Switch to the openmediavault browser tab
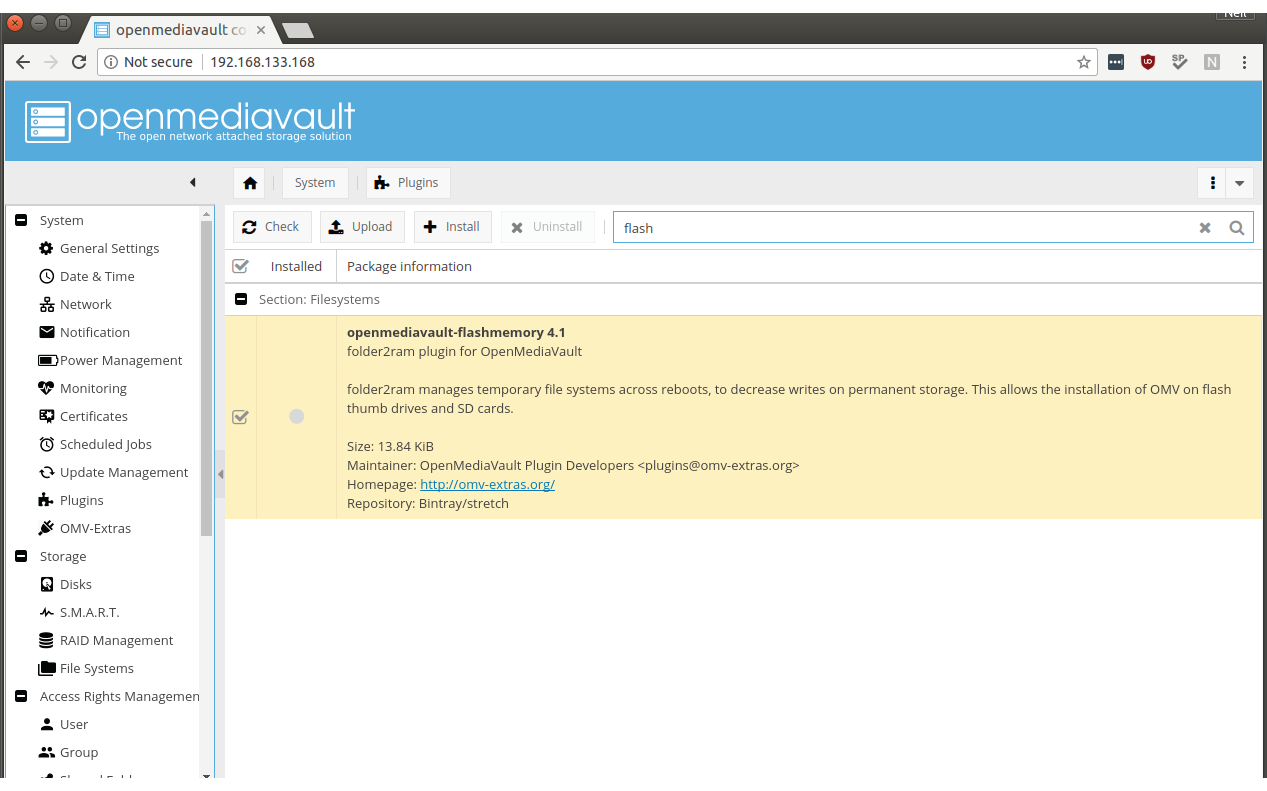Screen dimensions: 1267x791 [180, 29]
